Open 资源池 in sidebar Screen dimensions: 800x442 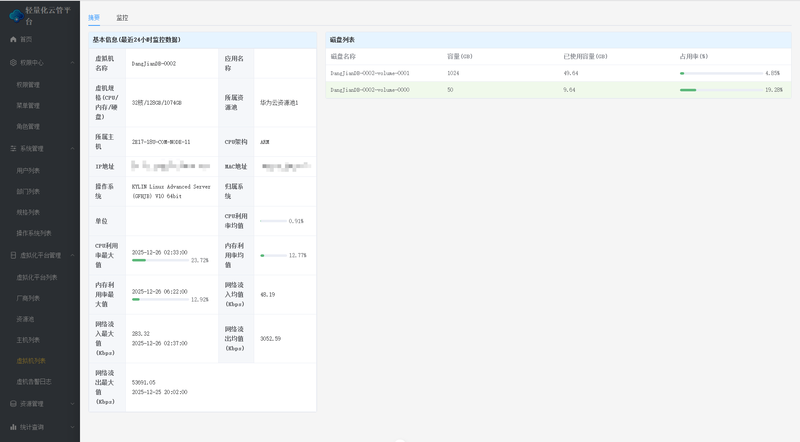pos(25,319)
